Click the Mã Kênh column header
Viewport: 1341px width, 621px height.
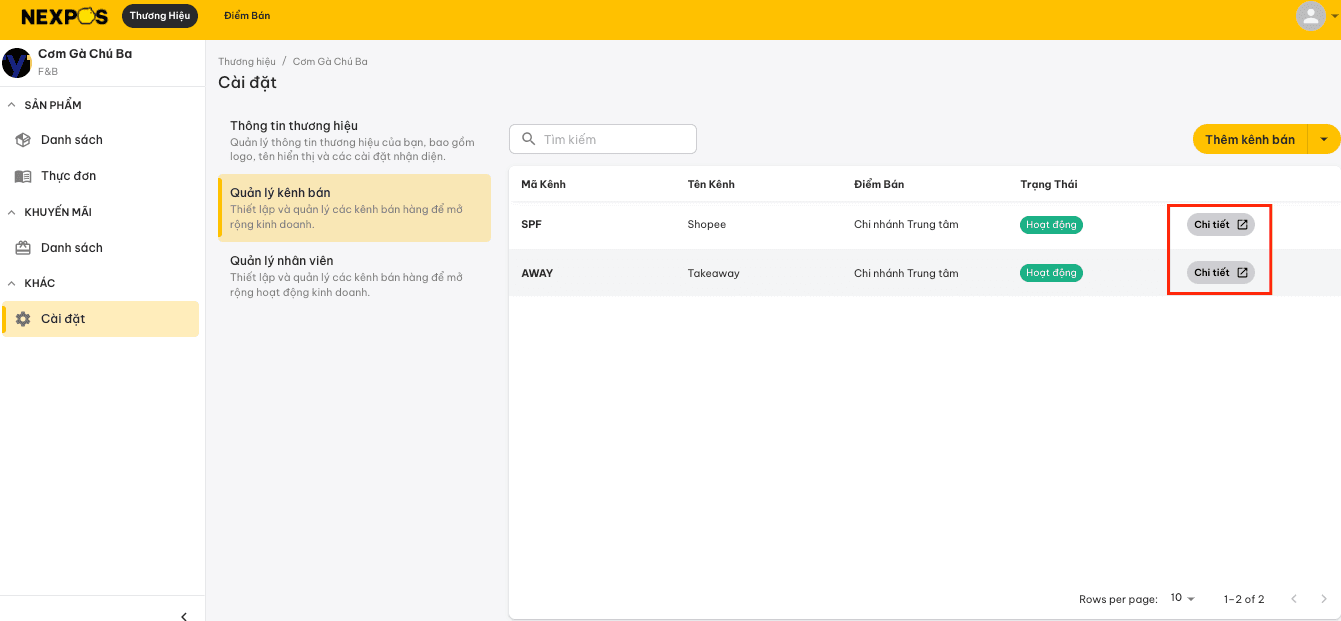(x=543, y=185)
